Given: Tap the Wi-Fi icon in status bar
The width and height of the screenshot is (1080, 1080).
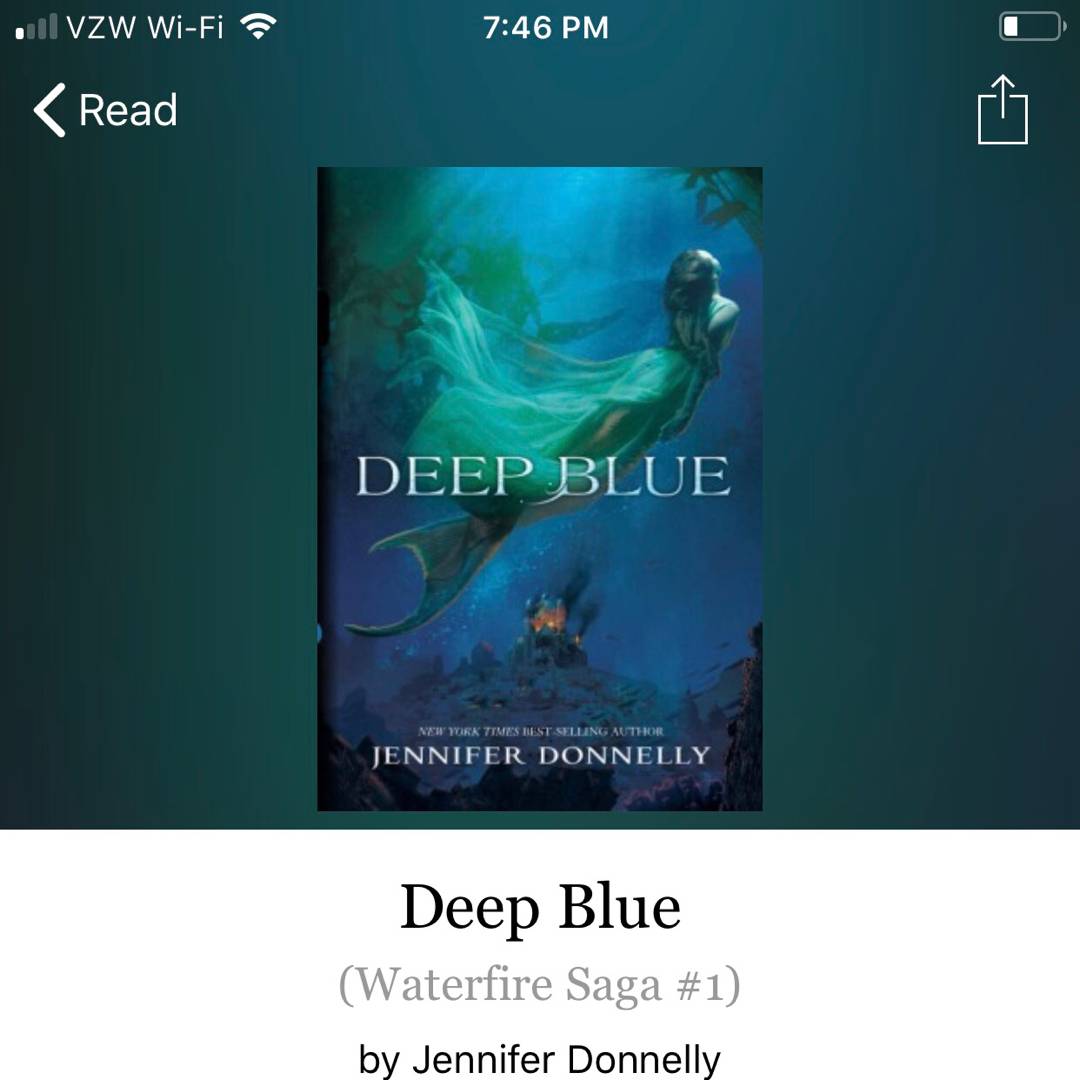Looking at the screenshot, I should pos(258,27).
